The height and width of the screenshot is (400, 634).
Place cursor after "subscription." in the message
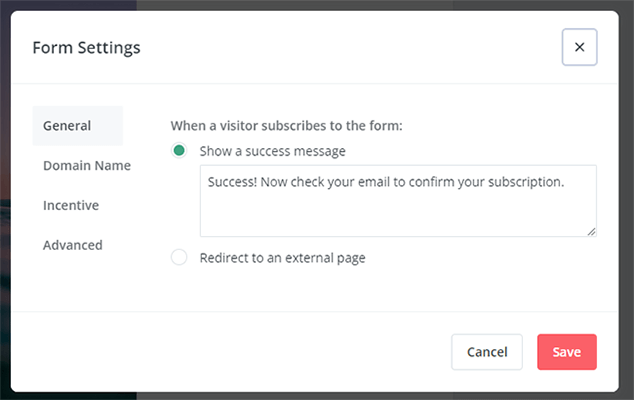pyautogui.click(x=566, y=183)
